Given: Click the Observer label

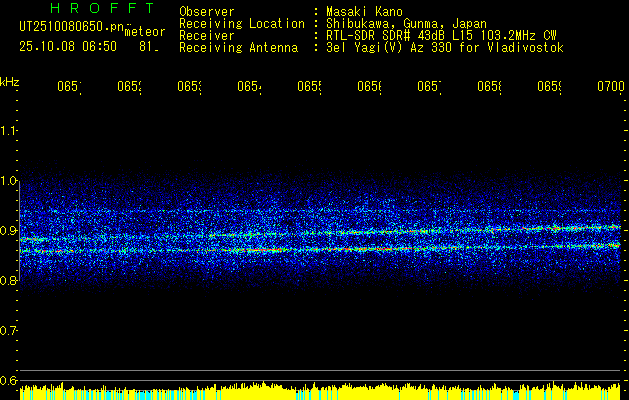Looking at the screenshot, I should [x=207, y=12].
